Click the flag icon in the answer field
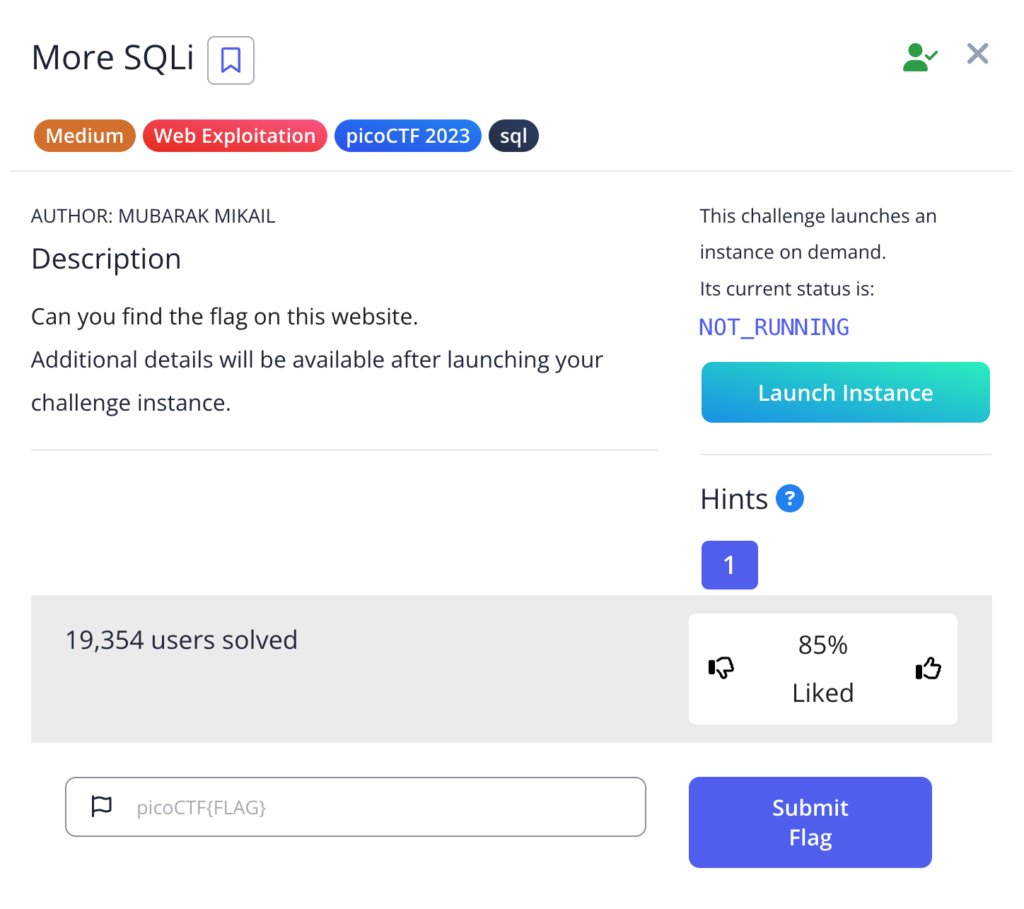 point(101,806)
